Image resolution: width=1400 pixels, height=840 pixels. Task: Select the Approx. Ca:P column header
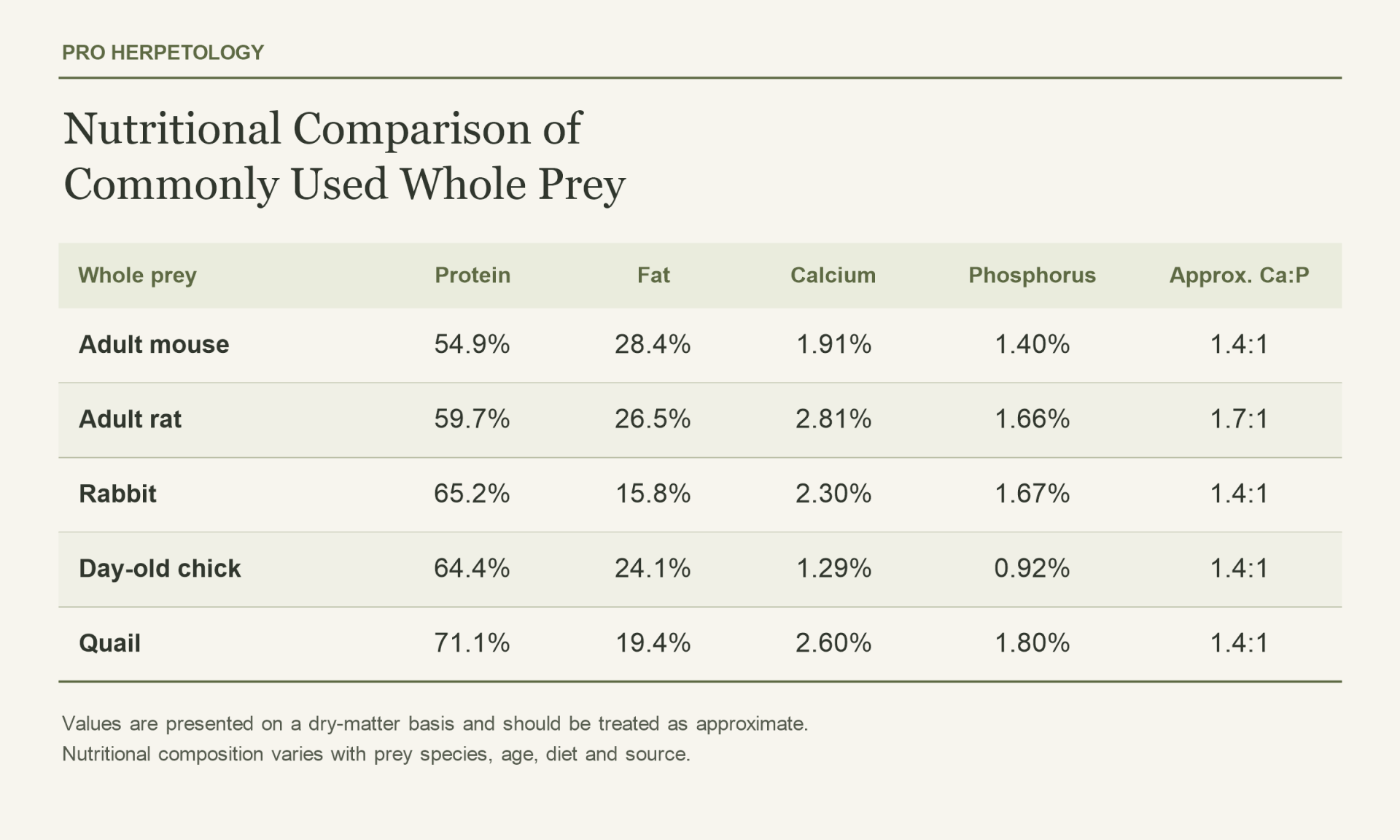(1239, 275)
